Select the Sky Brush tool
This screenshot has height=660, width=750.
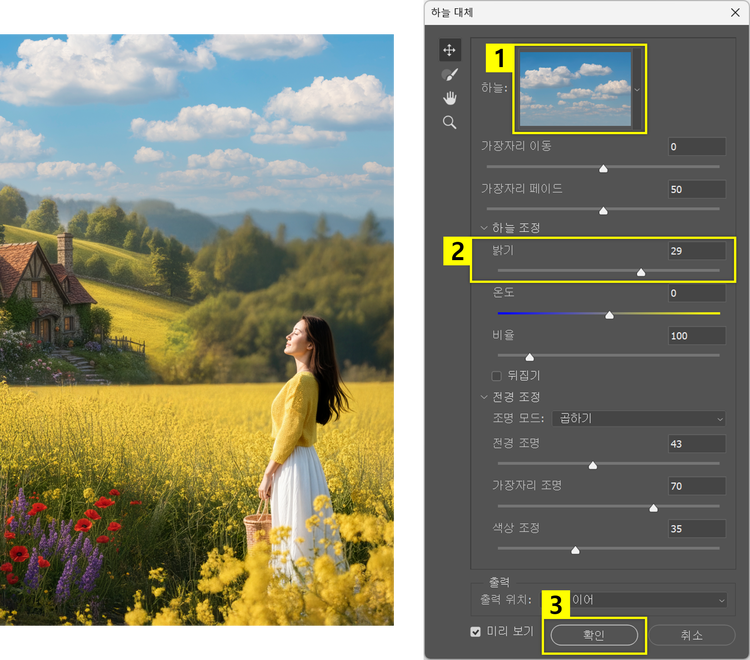(x=449, y=74)
